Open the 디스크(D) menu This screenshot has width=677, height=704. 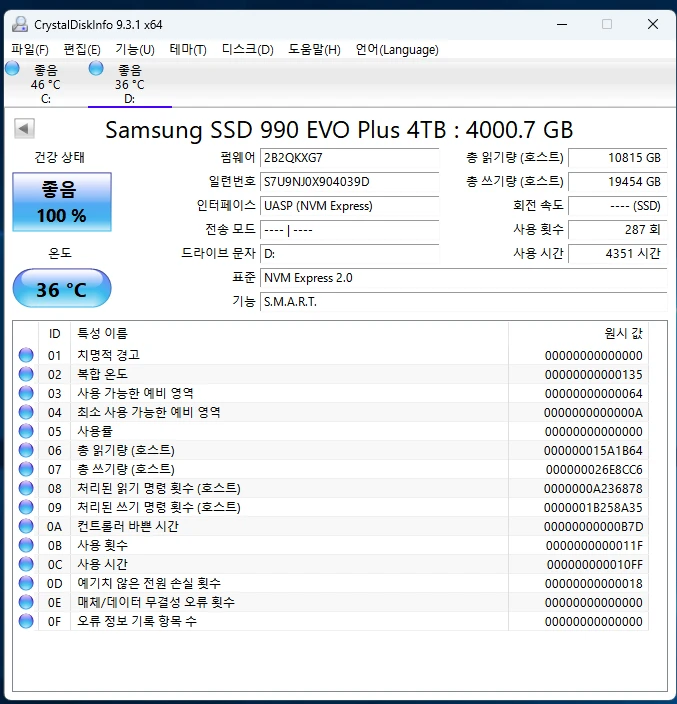click(247, 49)
